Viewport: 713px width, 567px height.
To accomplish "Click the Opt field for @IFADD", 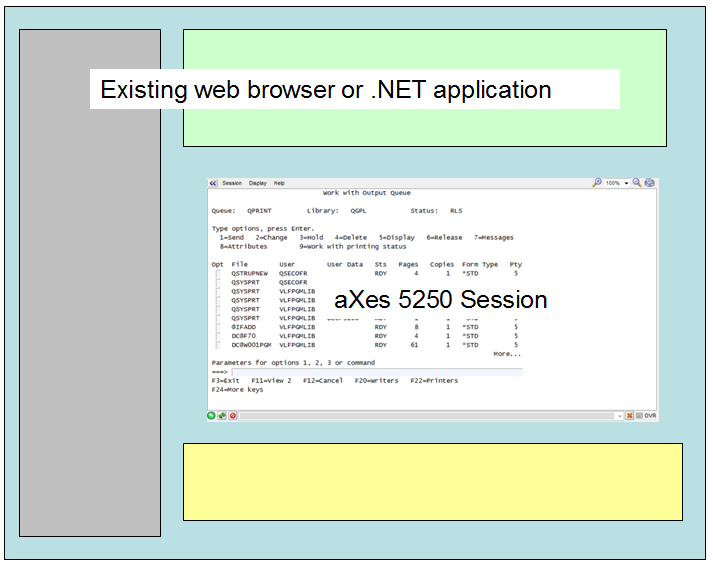I will [217, 326].
